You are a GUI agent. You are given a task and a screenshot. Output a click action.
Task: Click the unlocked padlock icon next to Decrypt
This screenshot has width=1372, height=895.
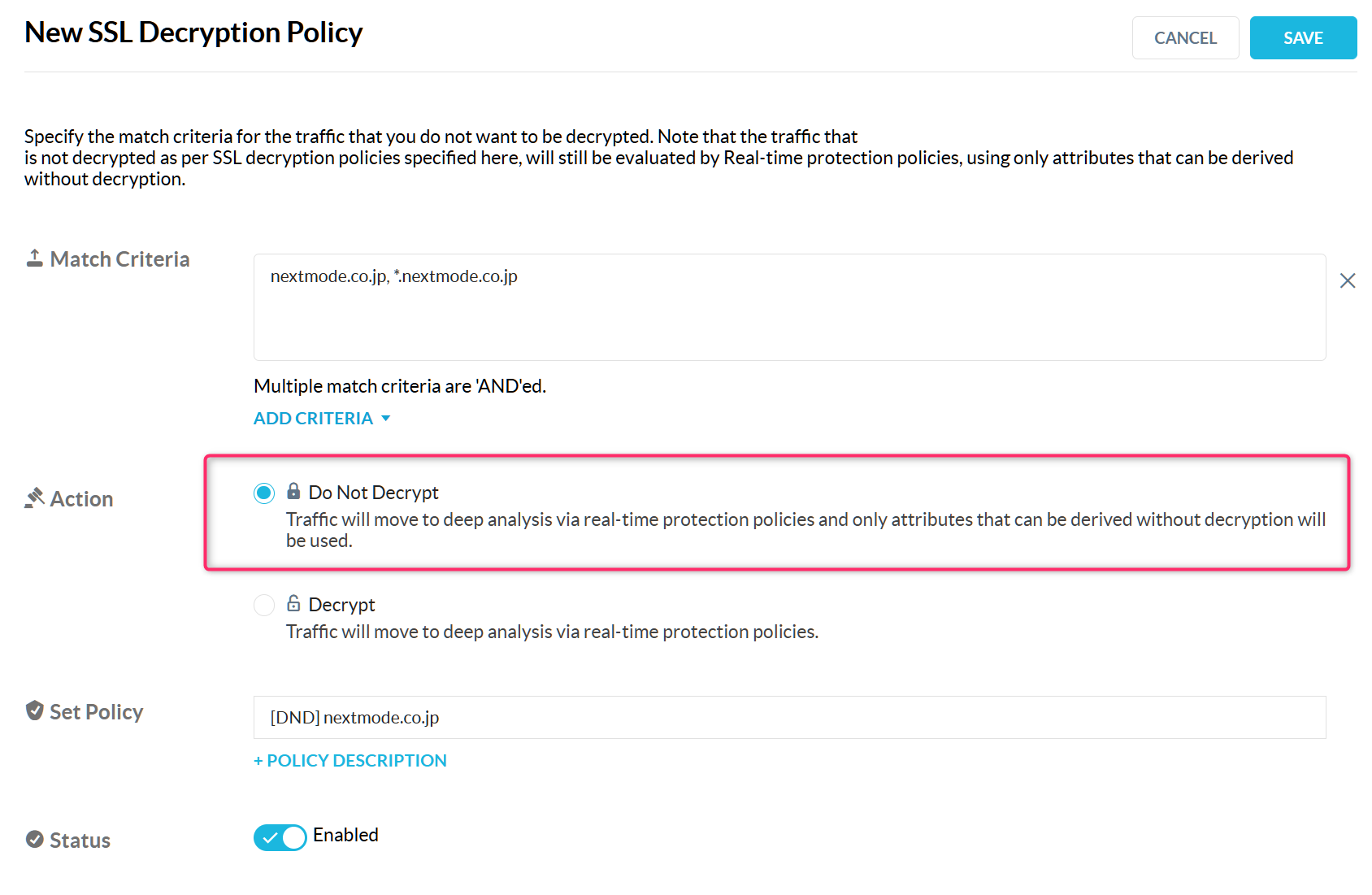click(293, 603)
